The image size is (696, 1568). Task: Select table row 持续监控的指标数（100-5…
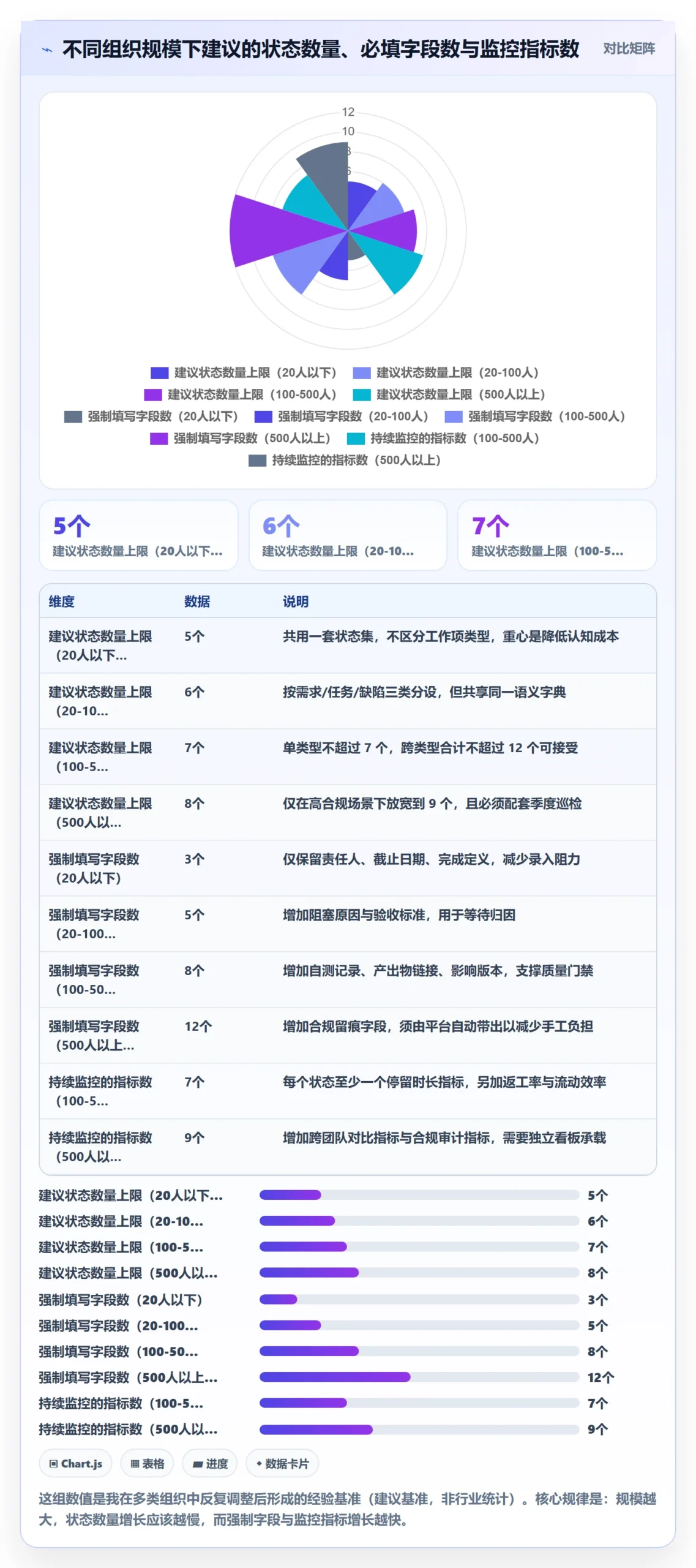[348, 1091]
